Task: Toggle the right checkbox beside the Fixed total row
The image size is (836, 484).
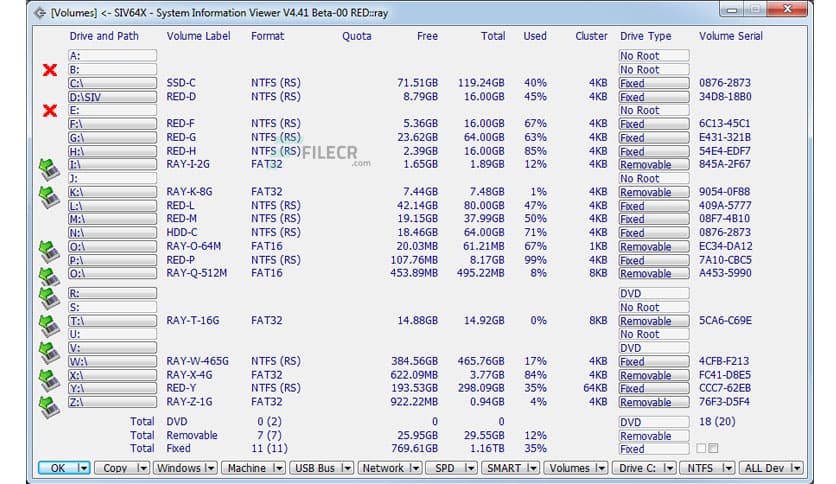Action: coord(713,448)
